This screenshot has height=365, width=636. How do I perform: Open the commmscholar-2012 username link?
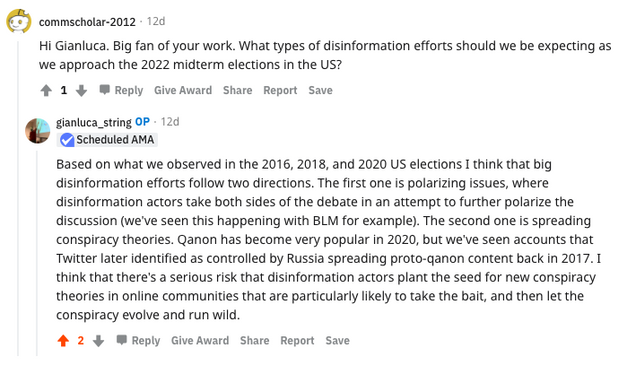87,21
